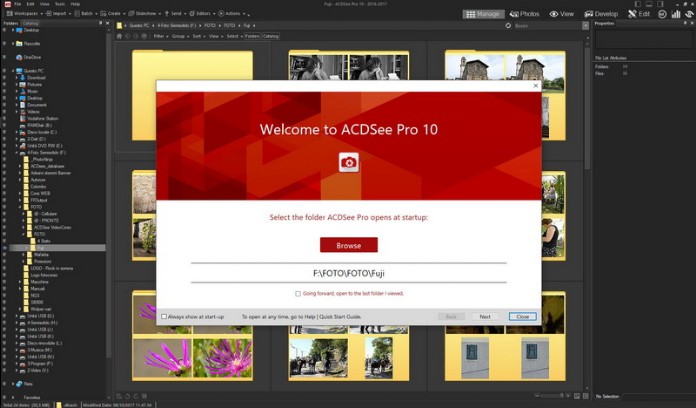Pin the Folders pane with the pin icon
Image resolution: width=696 pixels, height=408 pixels.
pyautogui.click(x=100, y=23)
